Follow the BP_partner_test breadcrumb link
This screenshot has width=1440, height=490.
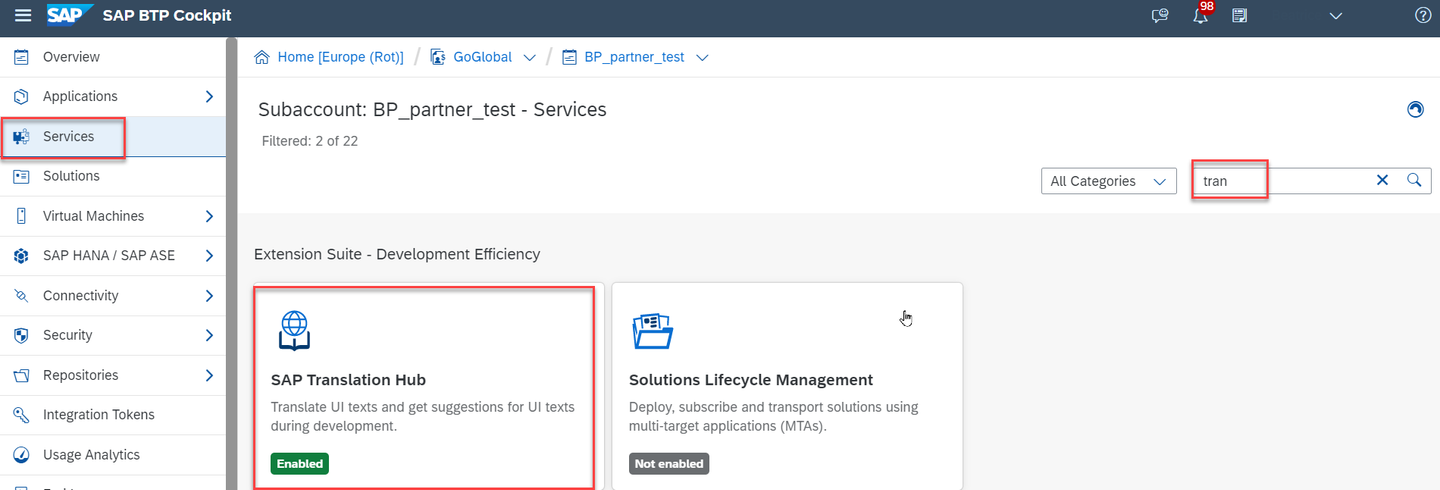634,57
